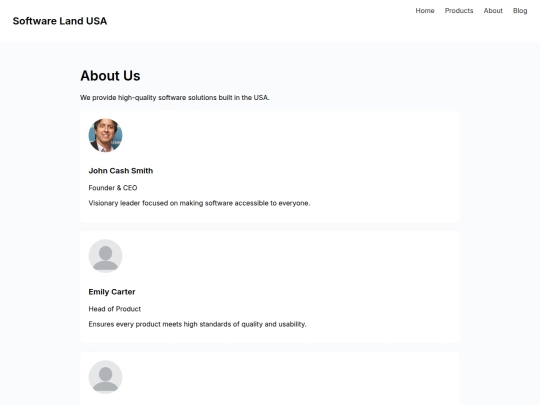Click the third profile card at bottom
Screen dimensions: 540x405
coord(270,378)
